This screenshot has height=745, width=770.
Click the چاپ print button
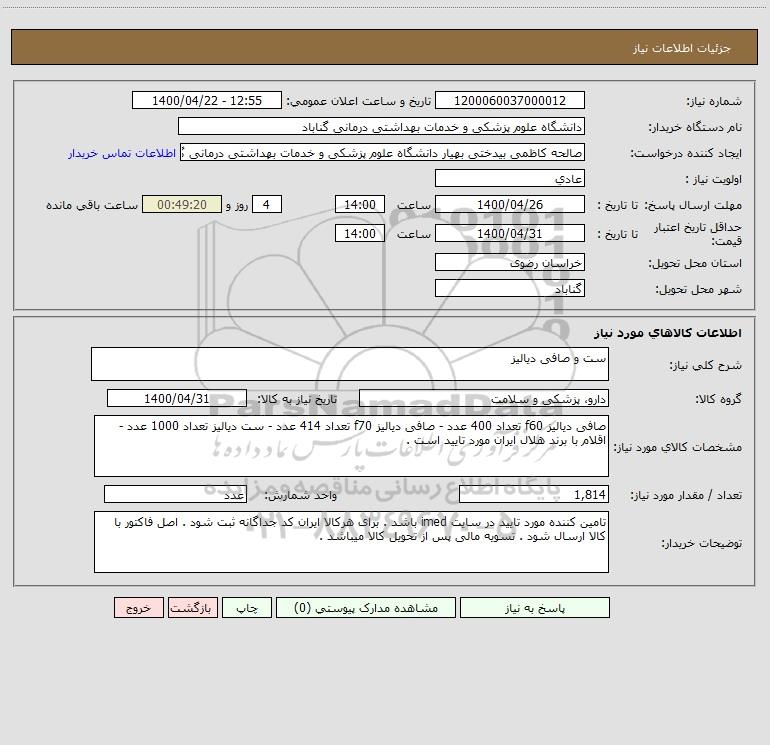[x=247, y=608]
